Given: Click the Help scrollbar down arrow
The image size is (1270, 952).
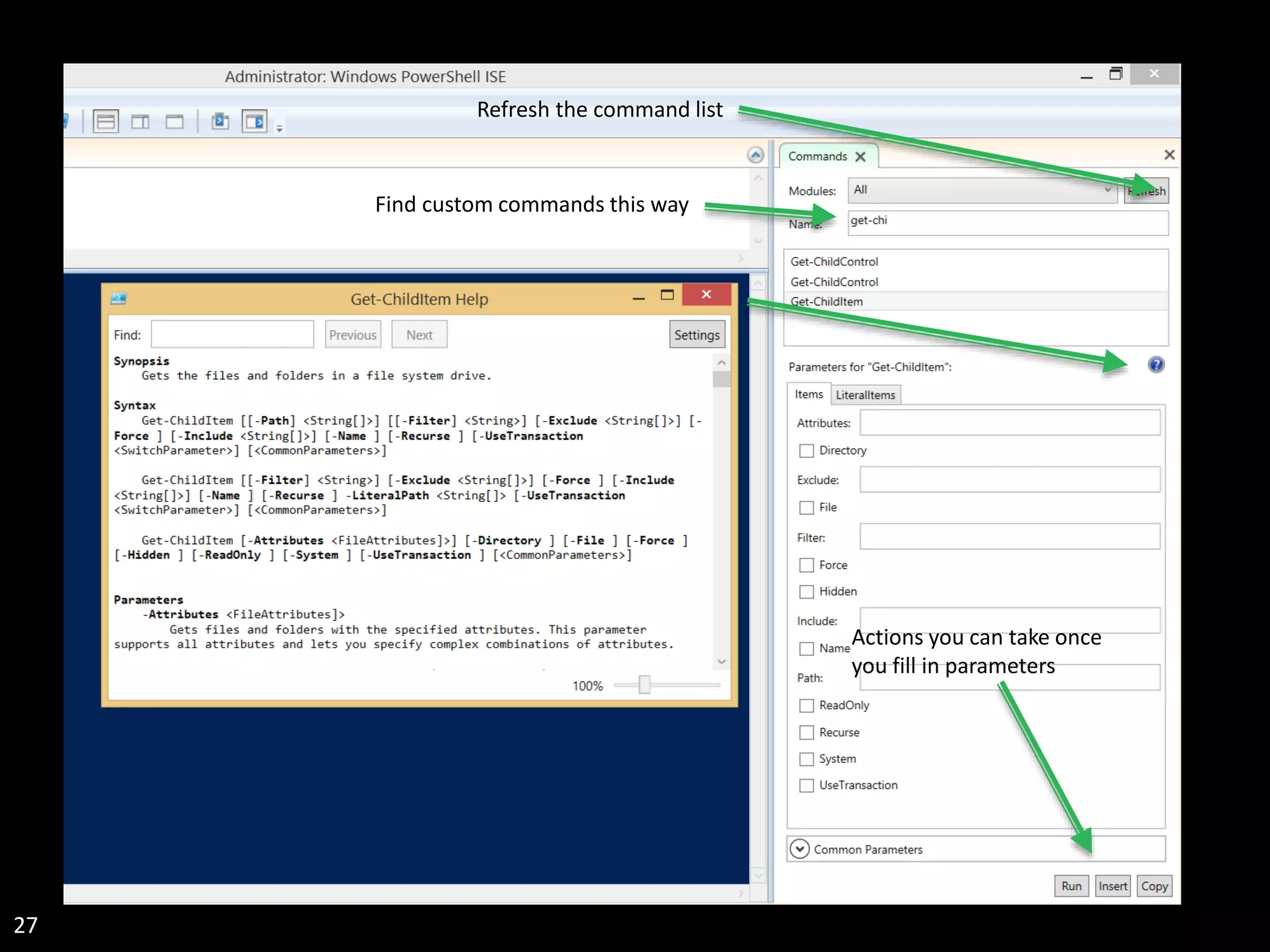Looking at the screenshot, I should 721,662.
